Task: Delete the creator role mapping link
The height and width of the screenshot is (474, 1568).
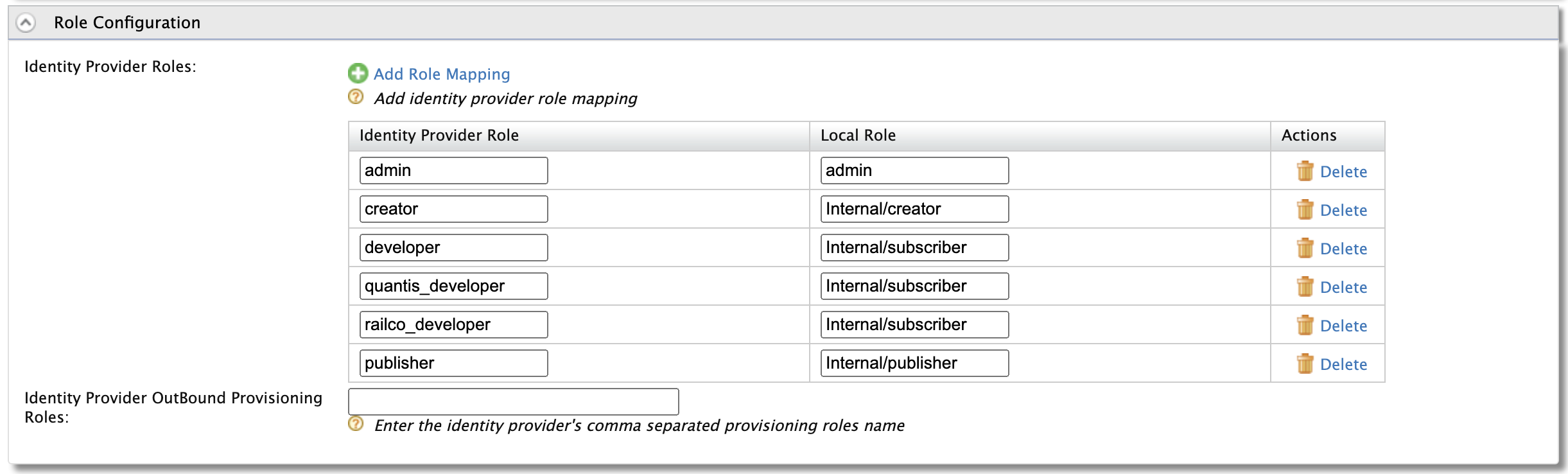Action: point(1343,210)
